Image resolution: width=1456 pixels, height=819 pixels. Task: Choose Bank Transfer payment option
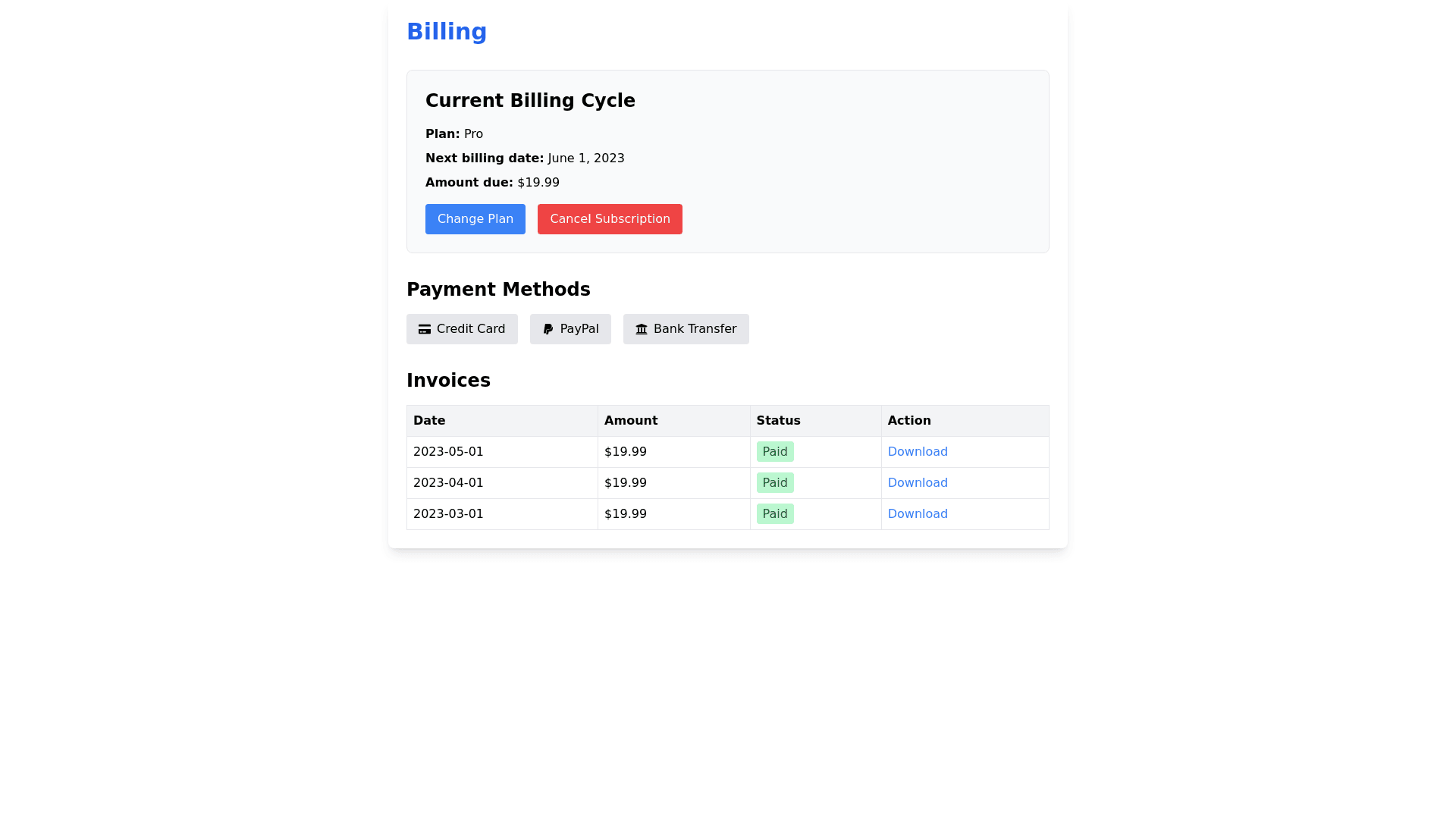tap(686, 329)
